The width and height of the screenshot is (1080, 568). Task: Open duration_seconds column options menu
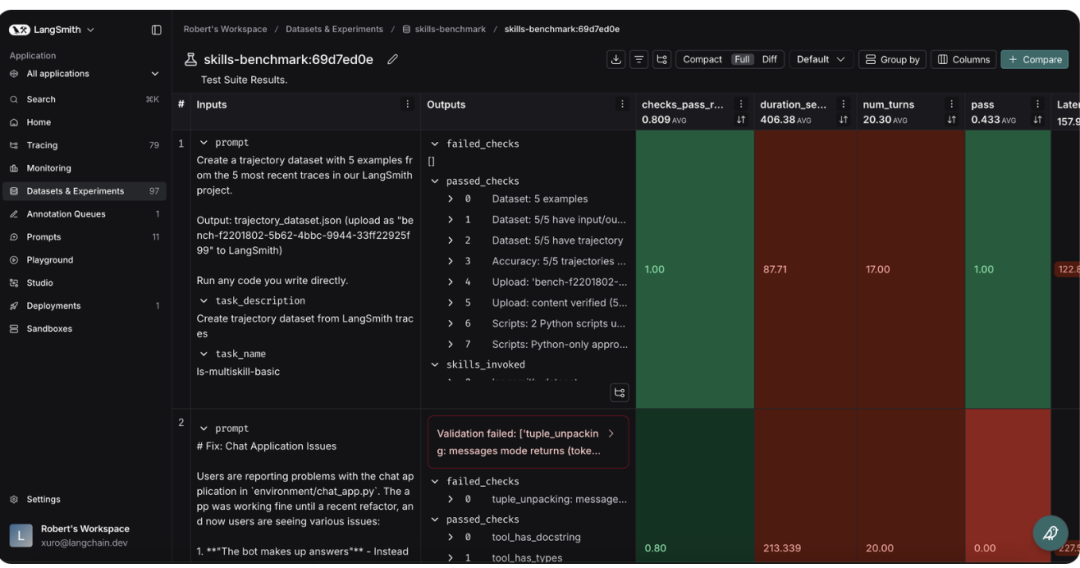(x=843, y=104)
